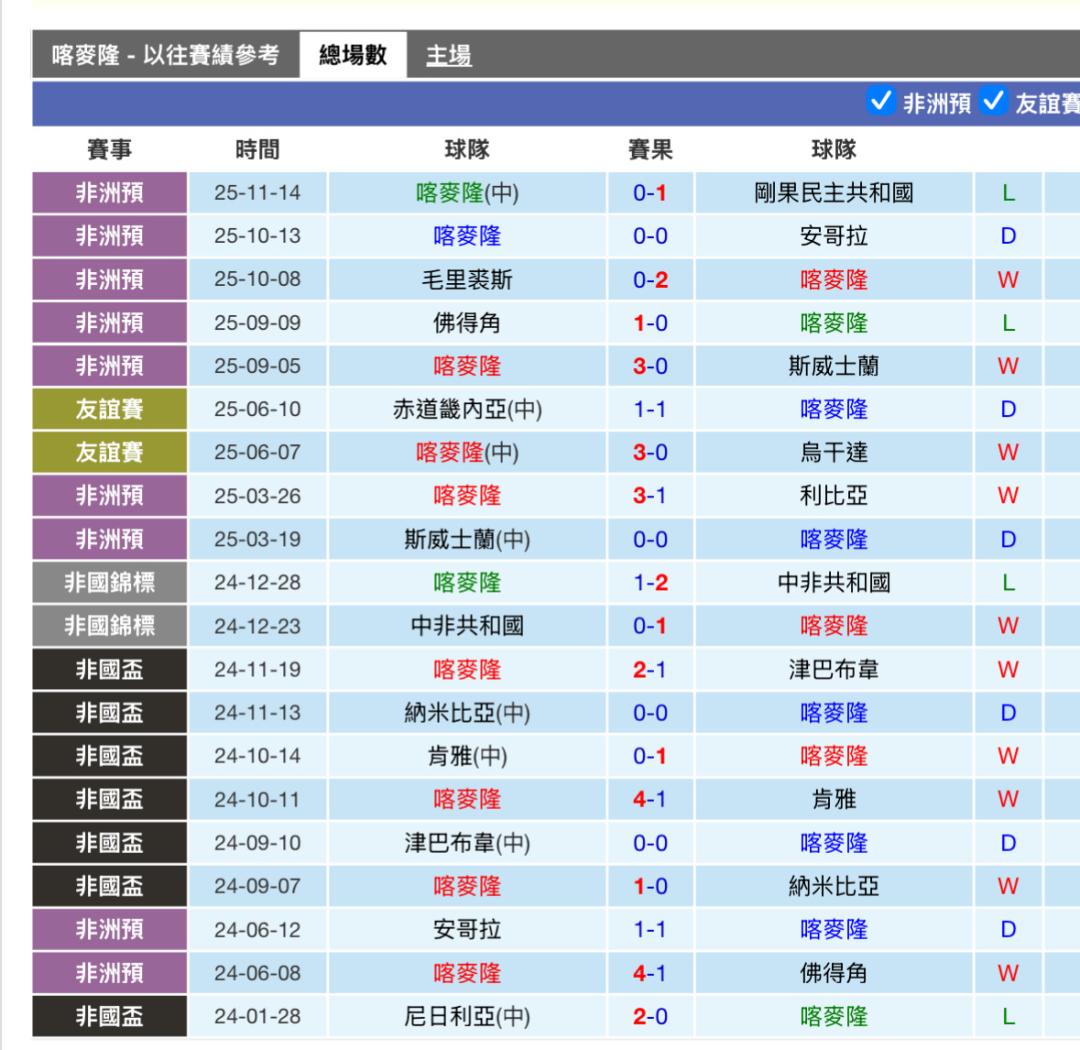
Task: Toggle the 友誼賽 filter checkbox
Action: point(993,103)
